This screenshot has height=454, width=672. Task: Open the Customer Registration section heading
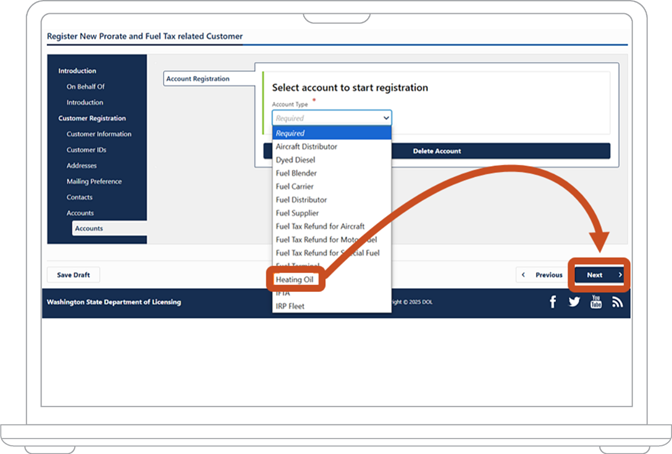92,118
